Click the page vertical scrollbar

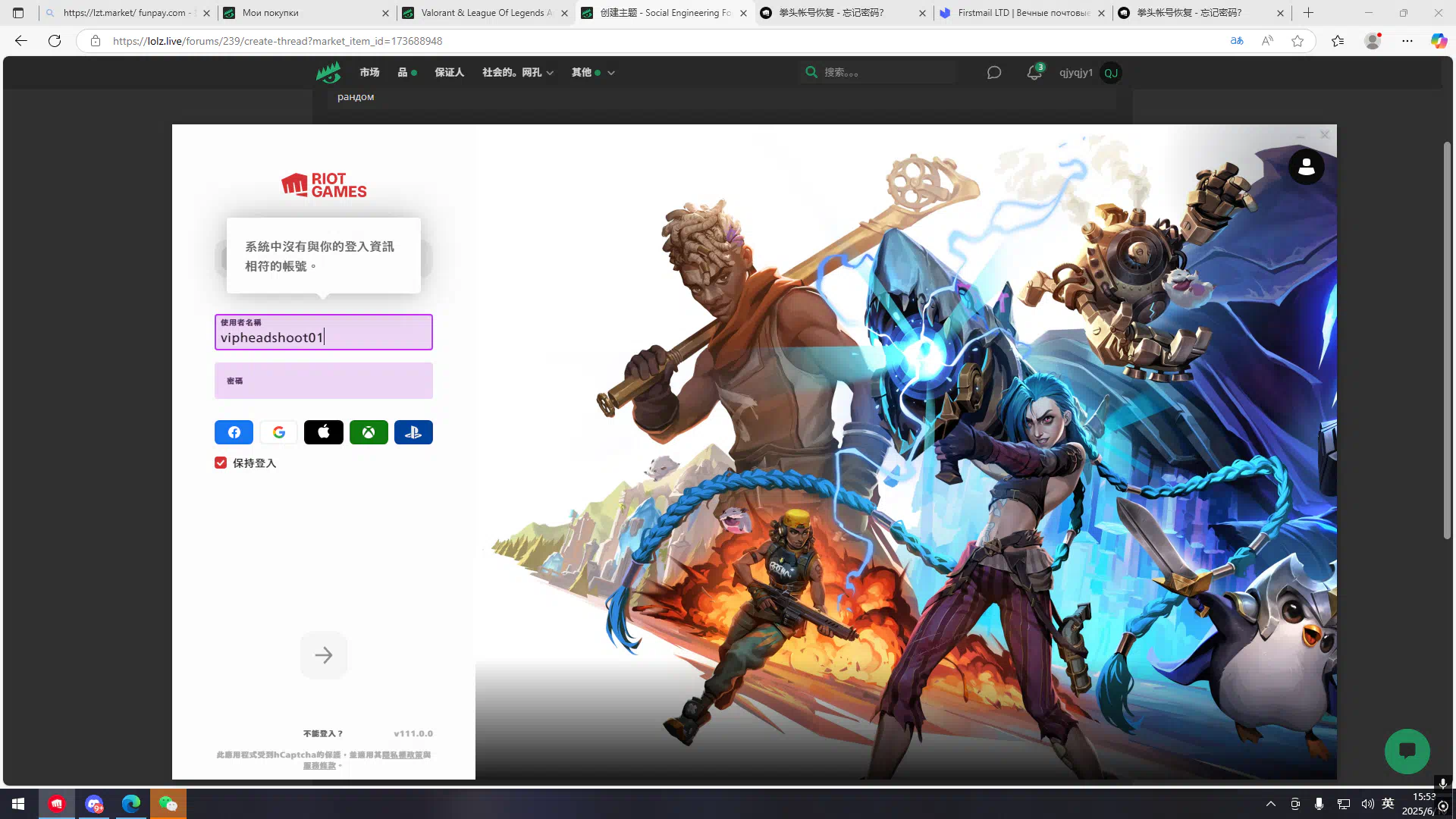click(x=1448, y=341)
